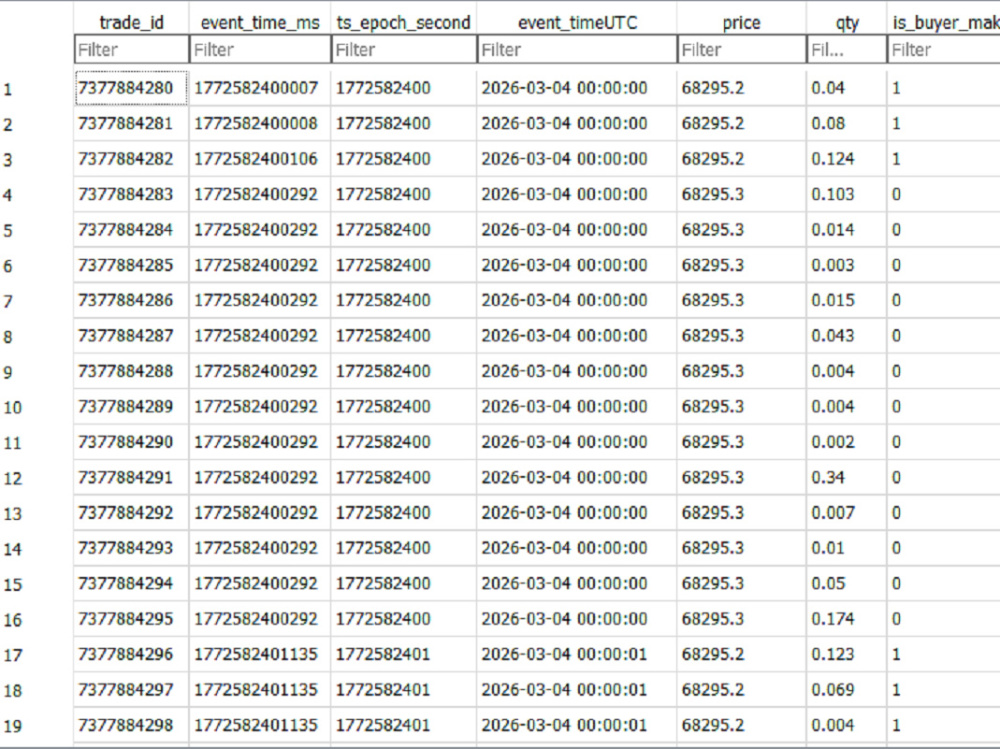Select qty cell 0.01
This screenshot has height=749, width=1000.
(847, 548)
